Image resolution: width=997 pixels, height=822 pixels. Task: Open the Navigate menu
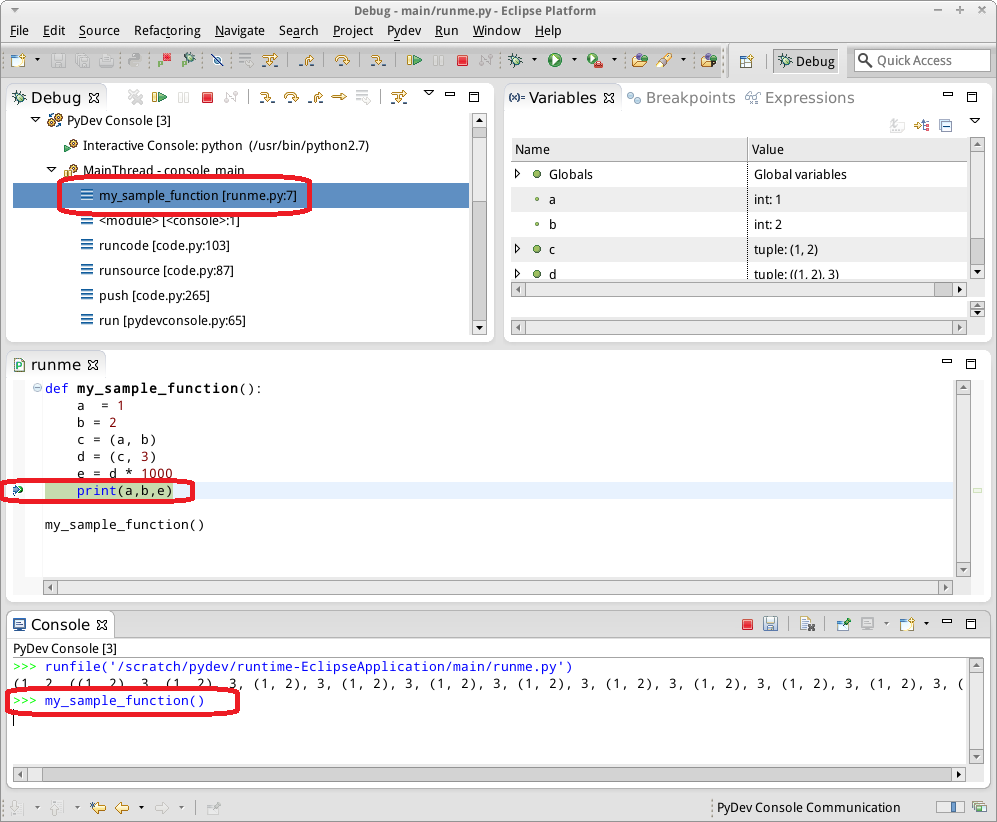[x=240, y=31]
